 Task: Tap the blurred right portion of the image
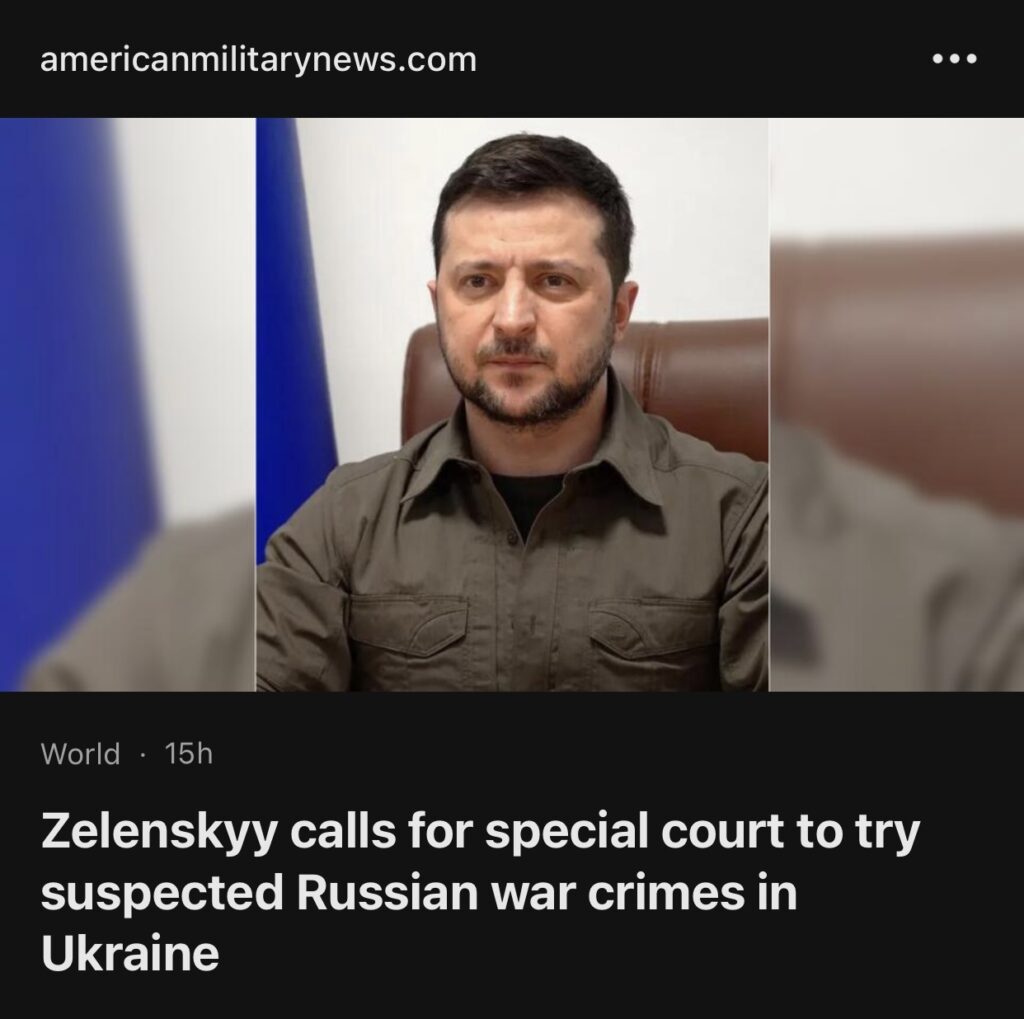[896, 404]
